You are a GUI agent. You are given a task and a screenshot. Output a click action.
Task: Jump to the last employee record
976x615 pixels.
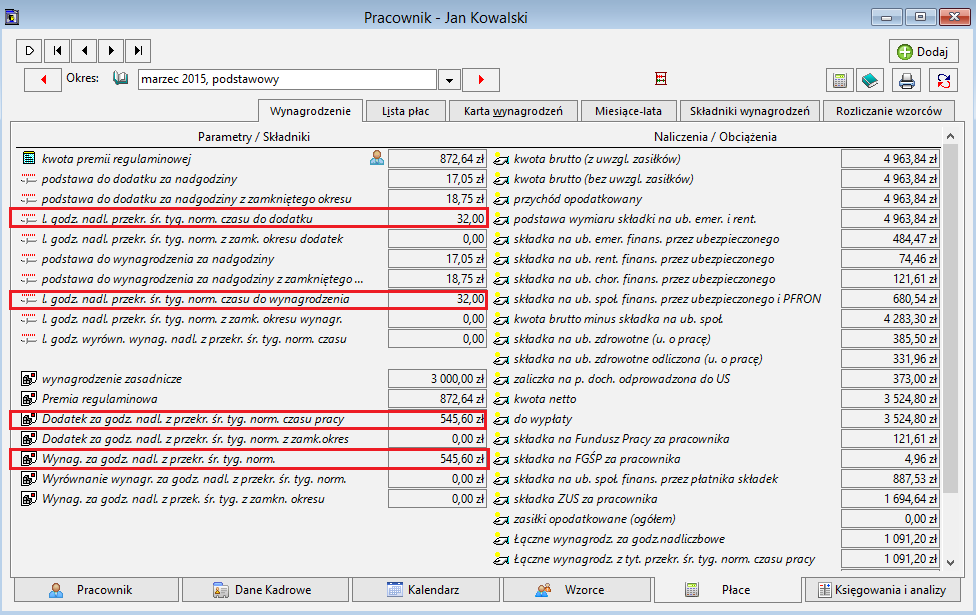tap(138, 51)
